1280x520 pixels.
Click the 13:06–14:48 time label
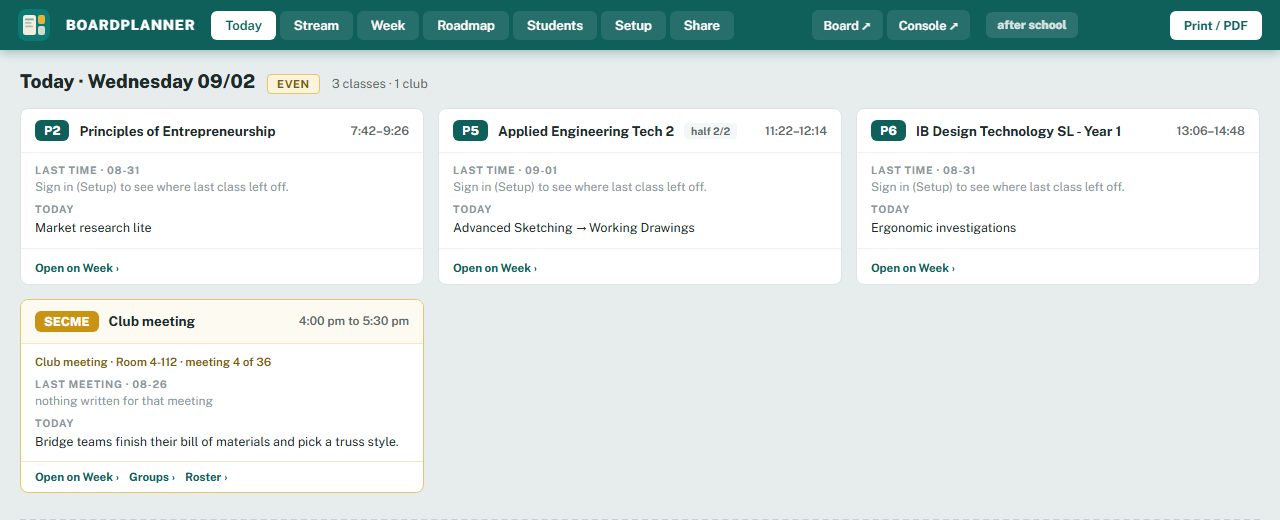tap(1210, 131)
